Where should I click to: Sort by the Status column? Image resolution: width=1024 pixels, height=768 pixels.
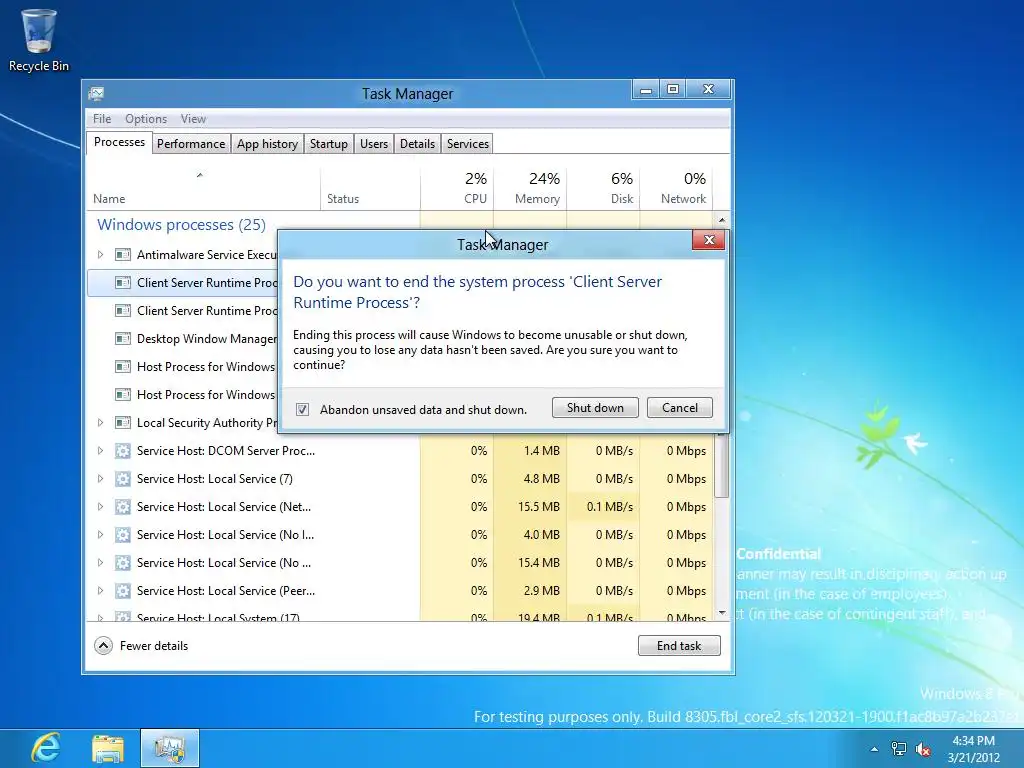(x=370, y=188)
